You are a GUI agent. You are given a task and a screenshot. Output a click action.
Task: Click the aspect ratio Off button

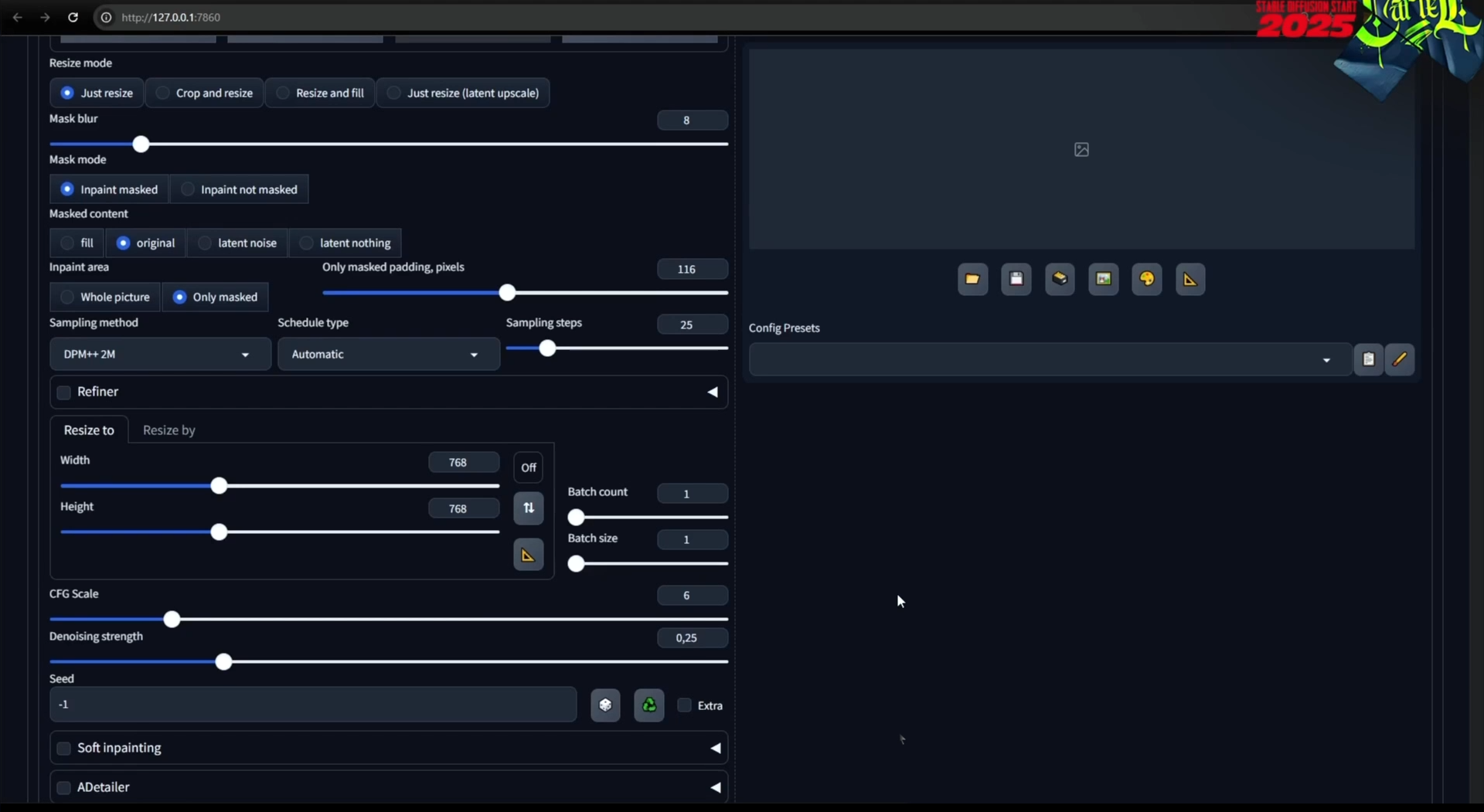click(529, 467)
